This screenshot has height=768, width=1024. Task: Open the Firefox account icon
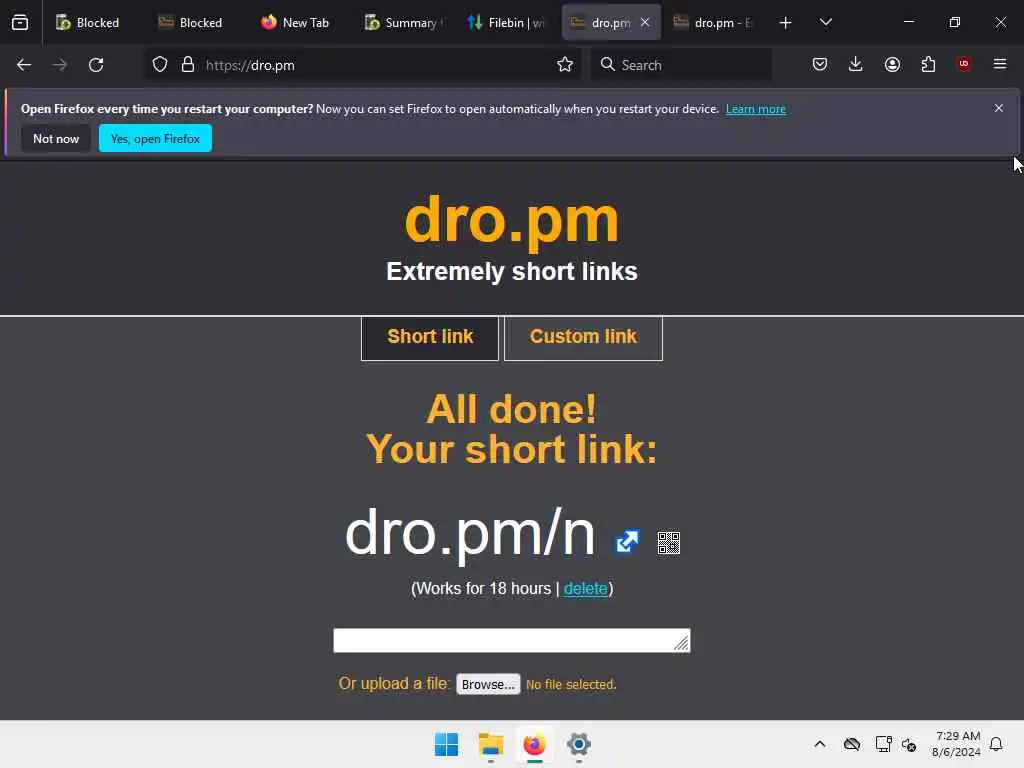point(892,64)
